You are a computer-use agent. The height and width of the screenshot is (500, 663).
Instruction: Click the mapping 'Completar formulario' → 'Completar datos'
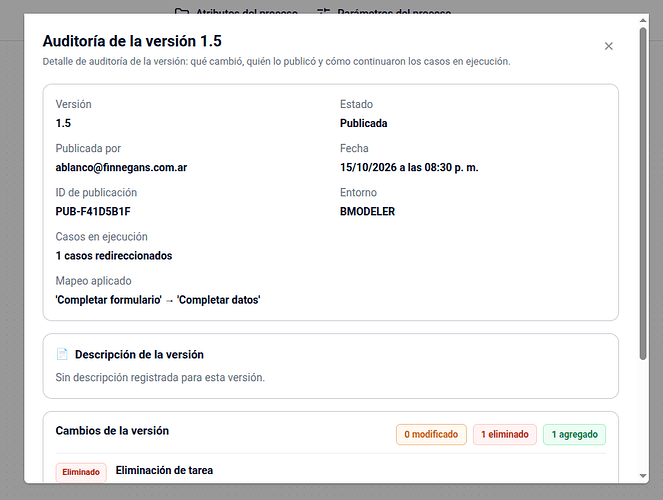point(158,300)
